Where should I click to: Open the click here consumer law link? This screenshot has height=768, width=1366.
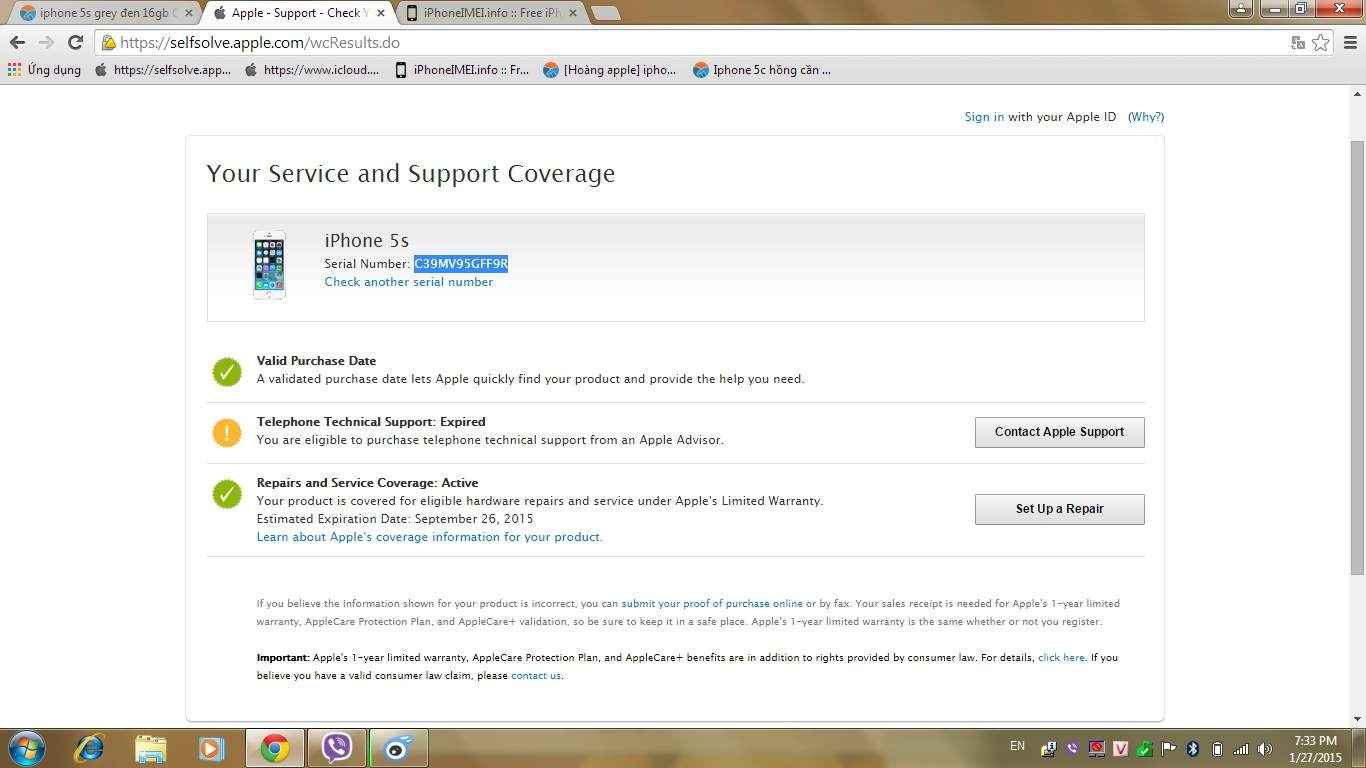(1061, 658)
